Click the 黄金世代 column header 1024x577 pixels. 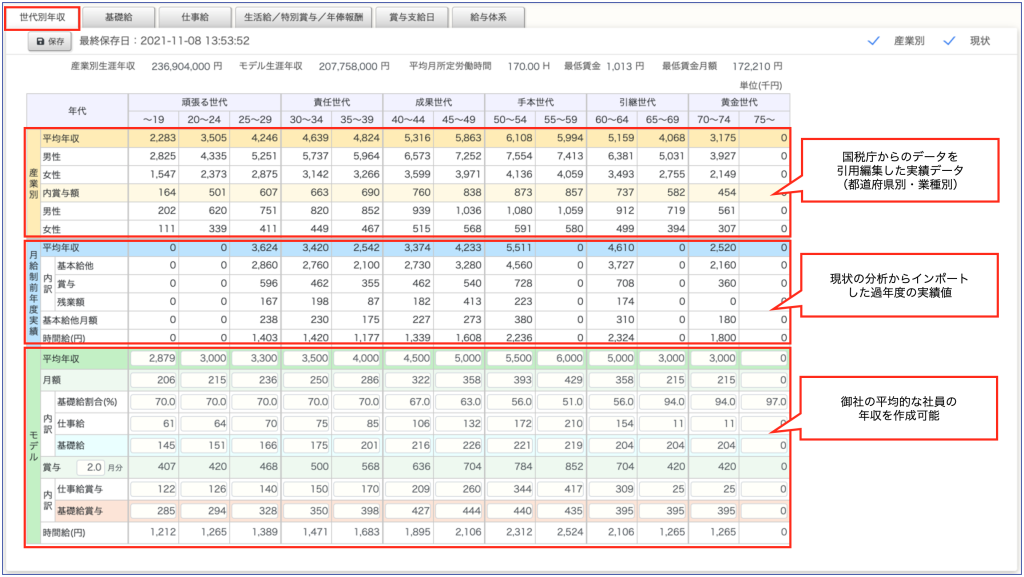[x=738, y=102]
